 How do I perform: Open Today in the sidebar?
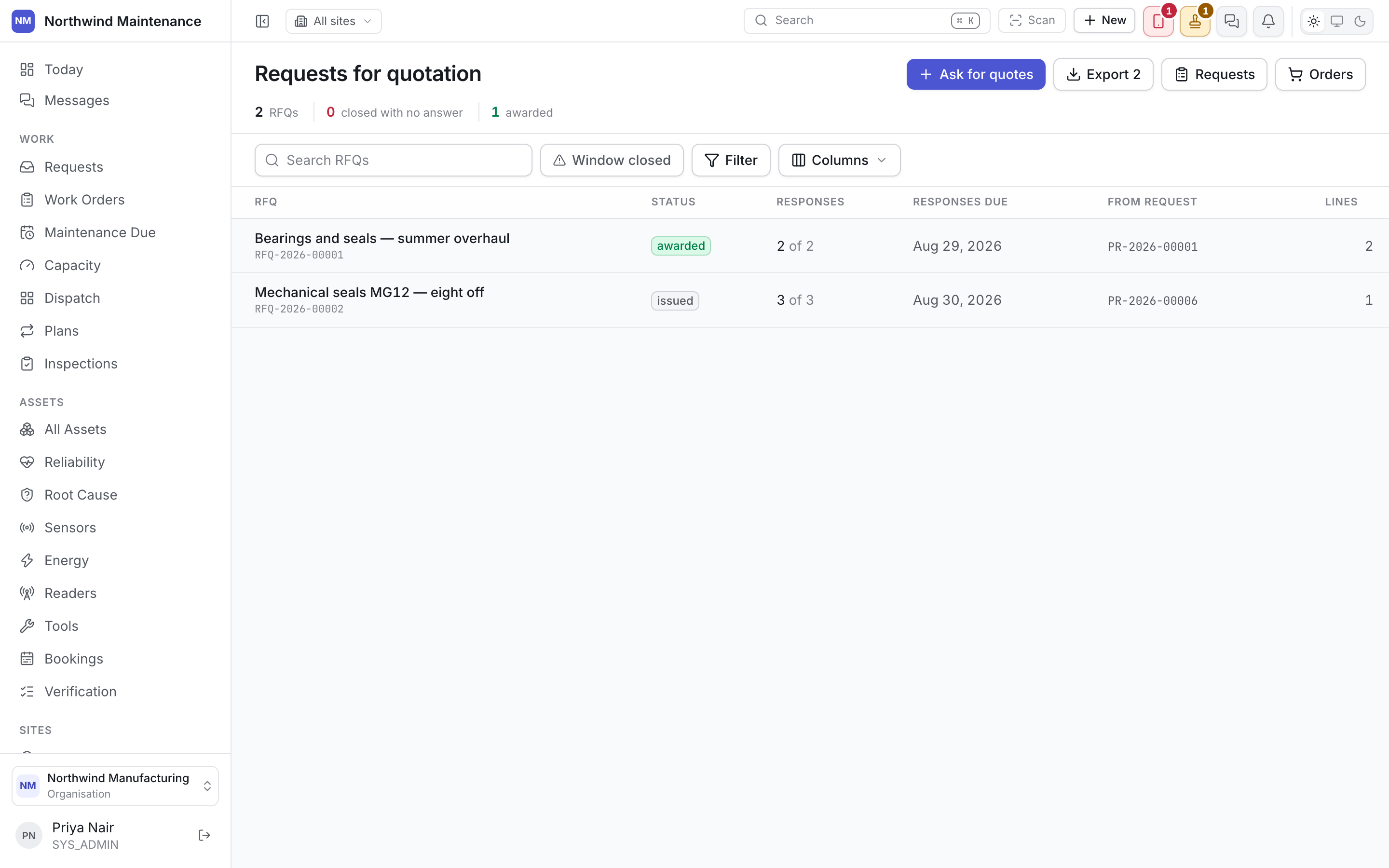click(x=115, y=69)
